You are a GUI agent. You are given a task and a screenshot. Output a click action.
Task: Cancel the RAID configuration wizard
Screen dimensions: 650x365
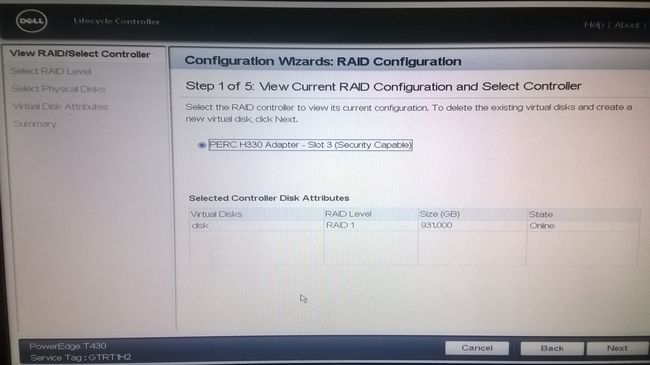tap(477, 348)
